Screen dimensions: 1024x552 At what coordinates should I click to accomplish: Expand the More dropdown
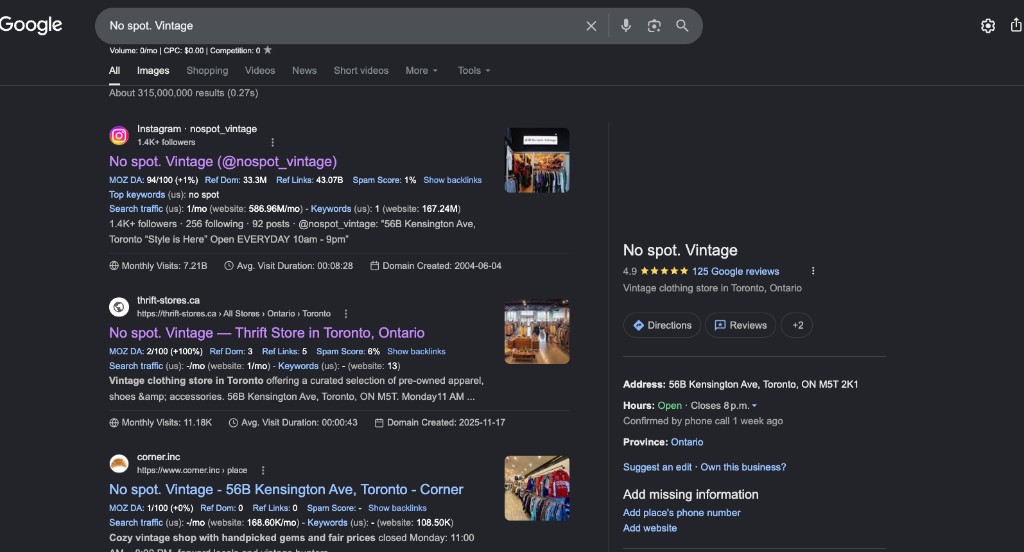(421, 71)
